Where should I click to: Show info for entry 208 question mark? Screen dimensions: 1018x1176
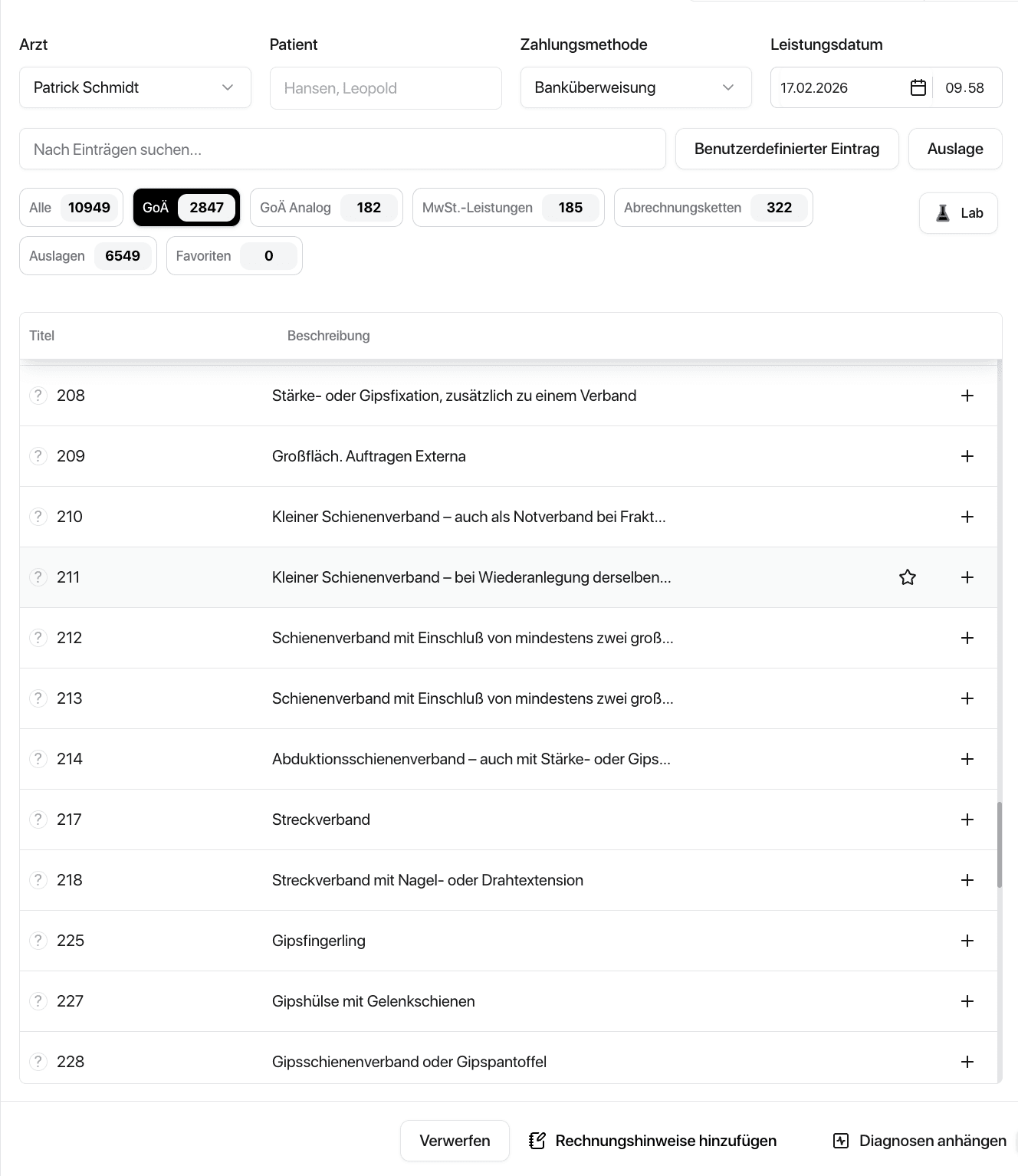tap(38, 396)
